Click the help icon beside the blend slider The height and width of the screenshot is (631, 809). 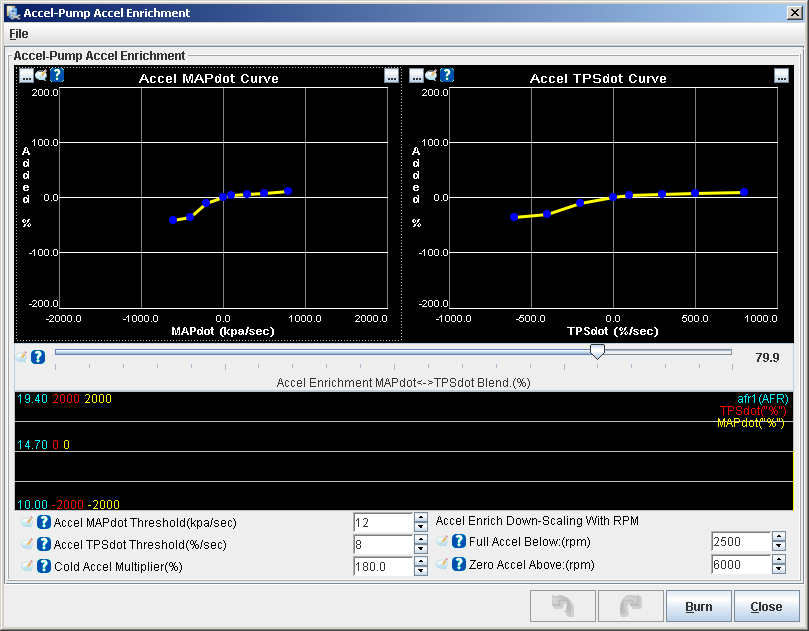[38, 357]
